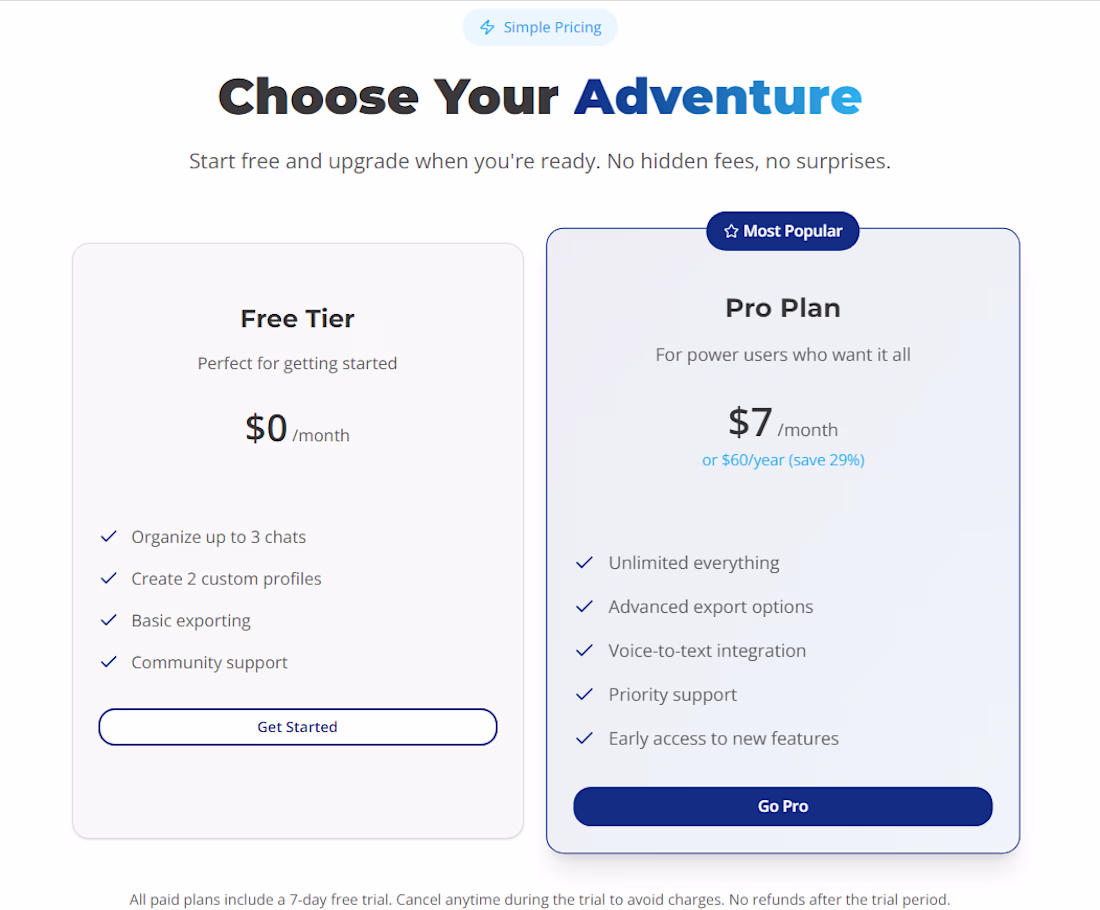Click the lightning bolt Simple Pricing icon
This screenshot has height=910, width=1100.
pyautogui.click(x=487, y=28)
